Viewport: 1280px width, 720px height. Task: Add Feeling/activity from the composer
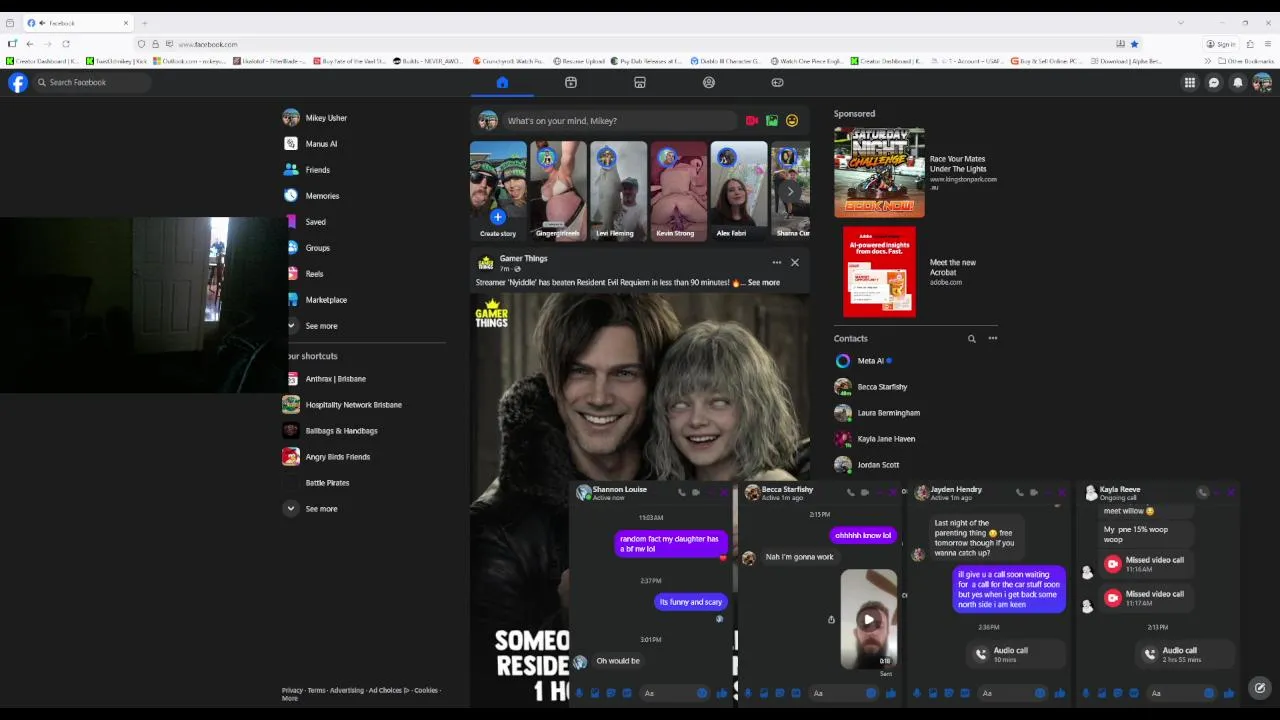point(792,121)
